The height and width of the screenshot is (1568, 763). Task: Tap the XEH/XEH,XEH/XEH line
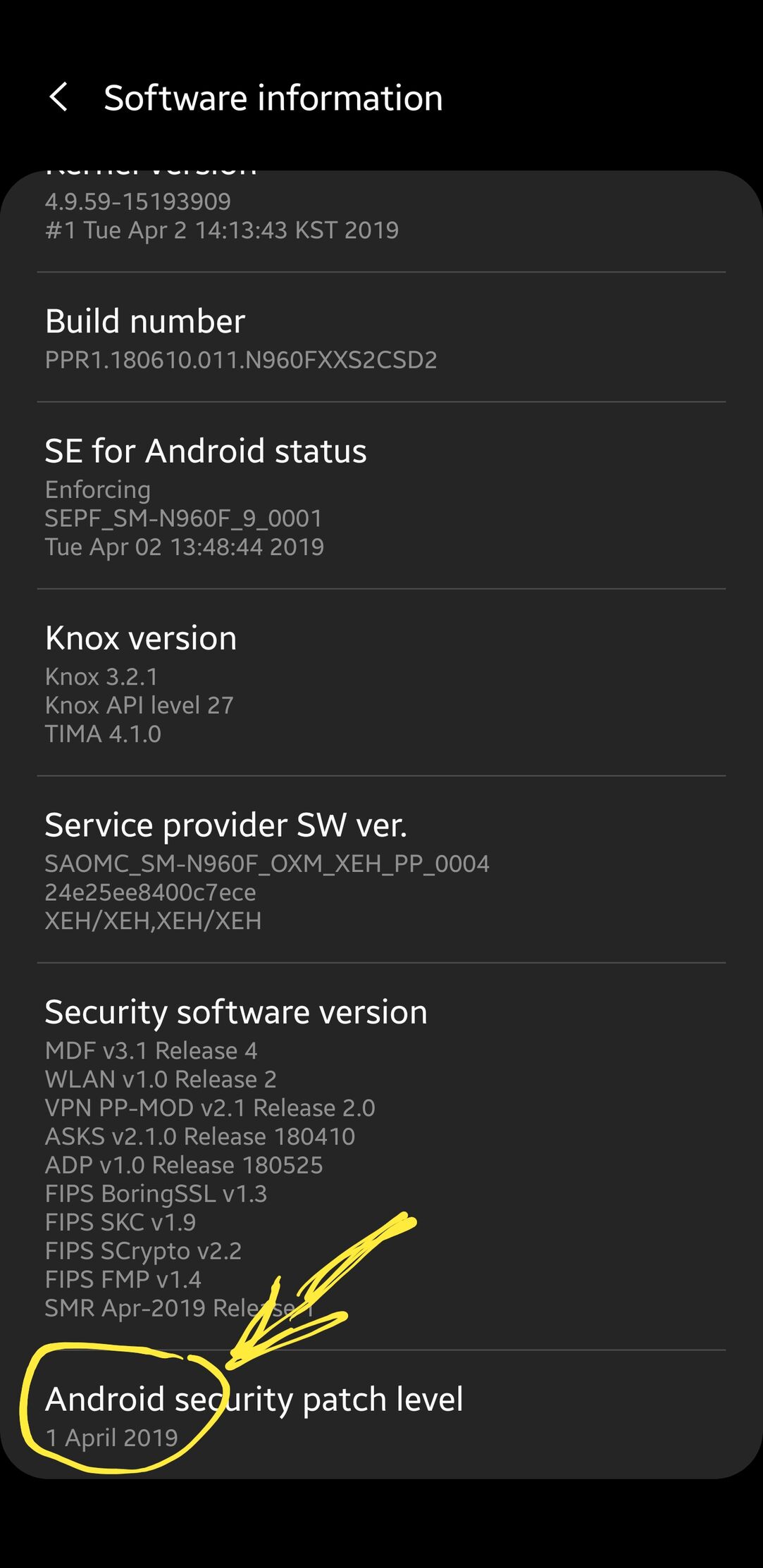point(153,921)
